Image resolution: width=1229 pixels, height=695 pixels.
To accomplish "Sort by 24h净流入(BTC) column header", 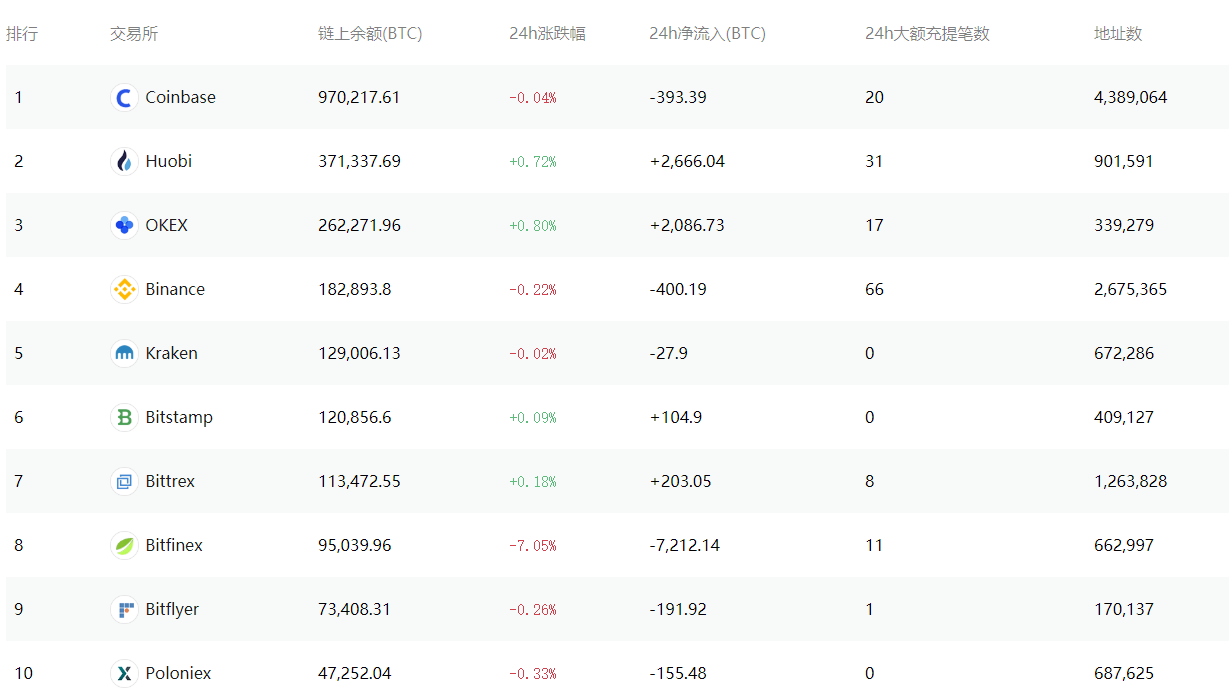I will pyautogui.click(x=707, y=34).
